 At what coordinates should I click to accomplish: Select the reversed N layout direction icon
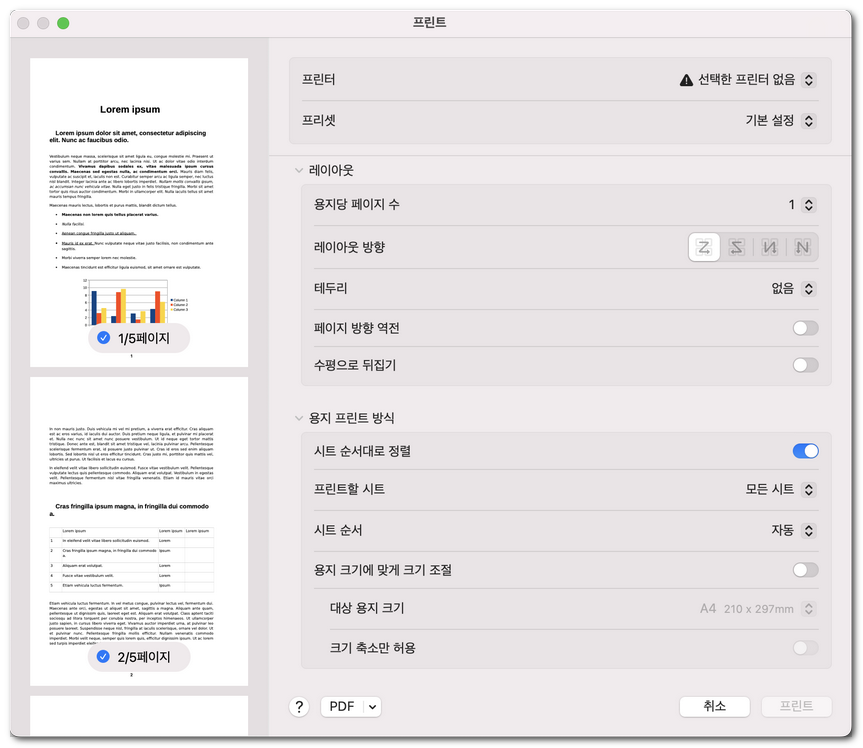click(x=801, y=246)
